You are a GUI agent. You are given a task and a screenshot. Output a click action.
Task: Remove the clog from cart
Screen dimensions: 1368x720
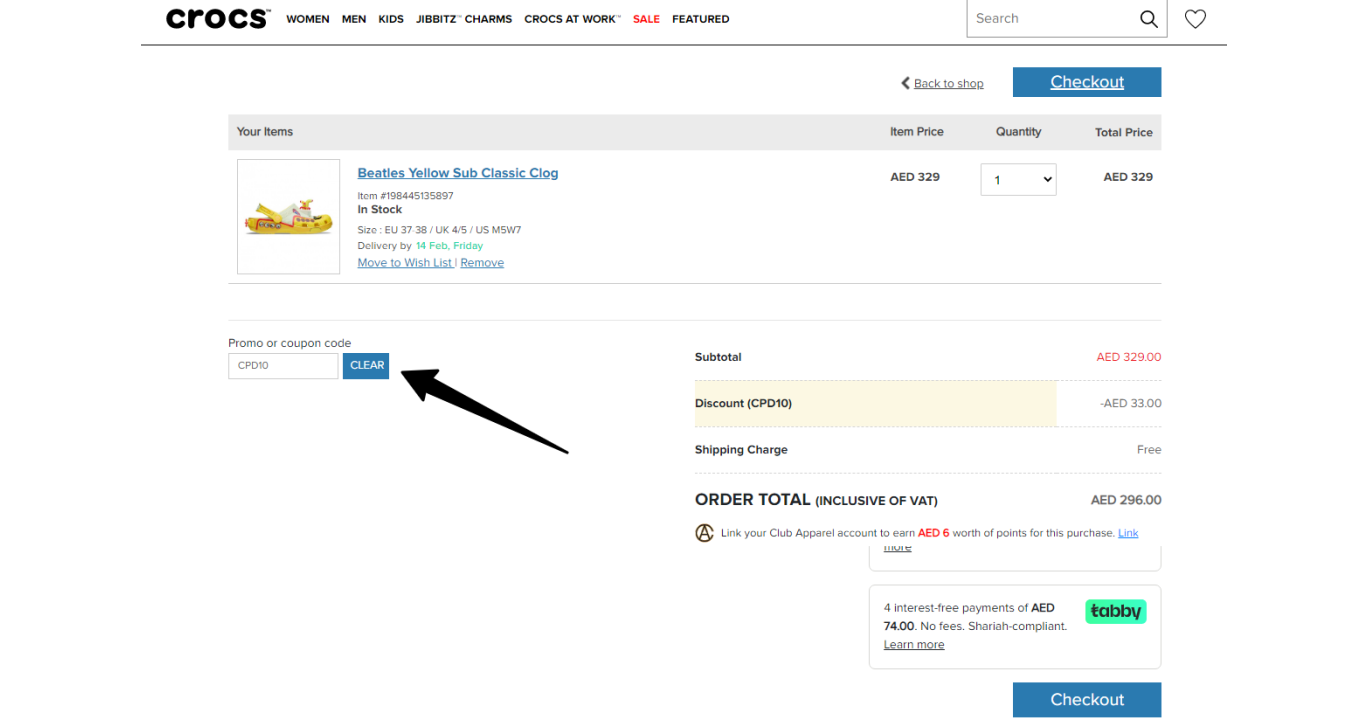pos(482,263)
